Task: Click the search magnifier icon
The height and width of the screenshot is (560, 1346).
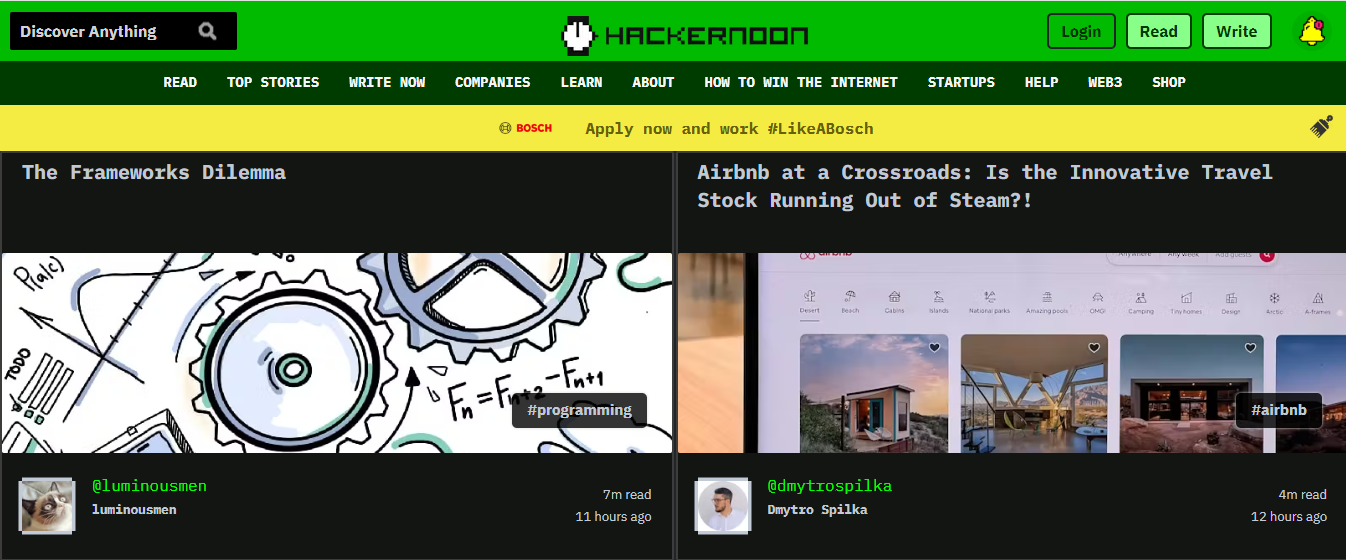Action: [x=207, y=31]
